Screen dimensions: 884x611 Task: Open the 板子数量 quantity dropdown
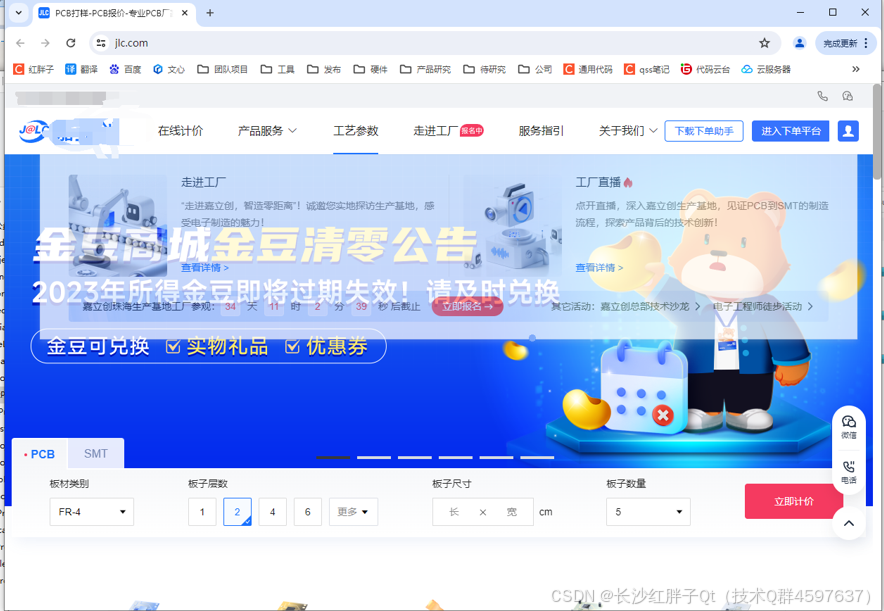click(648, 512)
